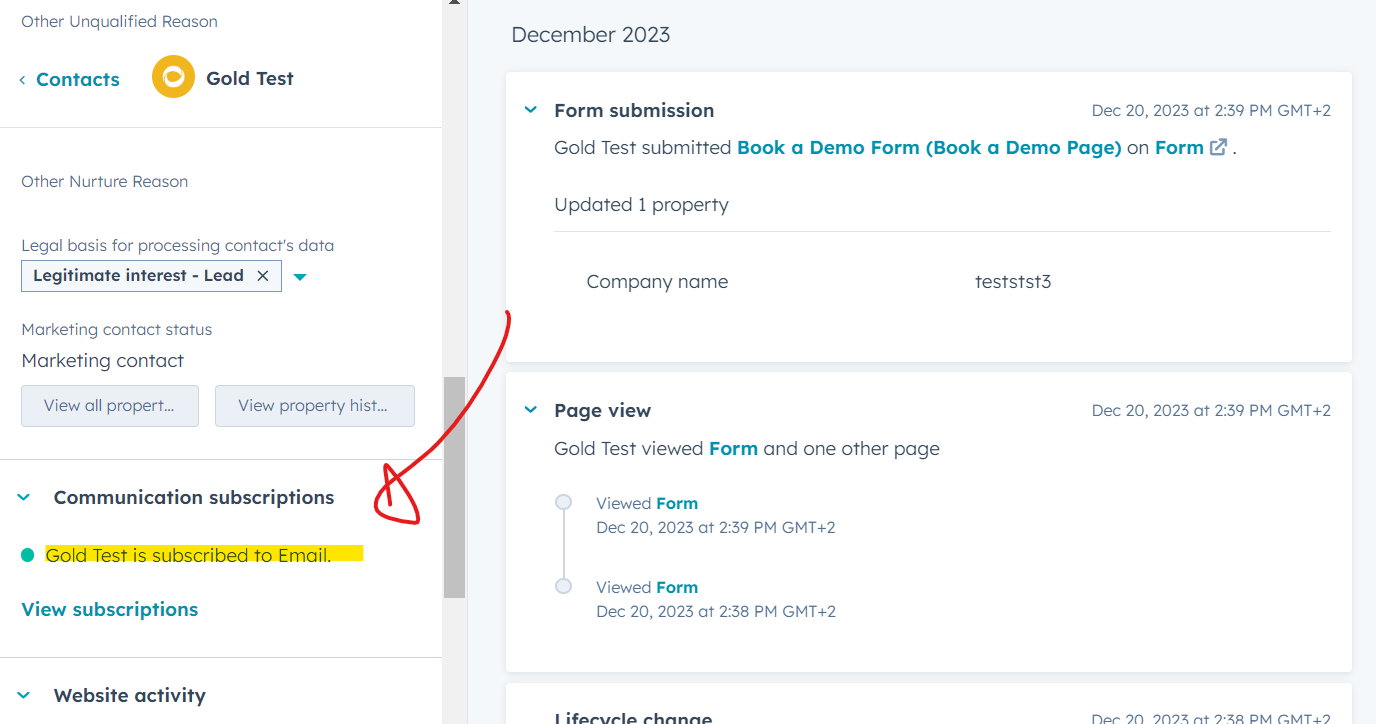Screen dimensions: 1376x724
Task: Click the View all properties button
Action: (x=110, y=406)
